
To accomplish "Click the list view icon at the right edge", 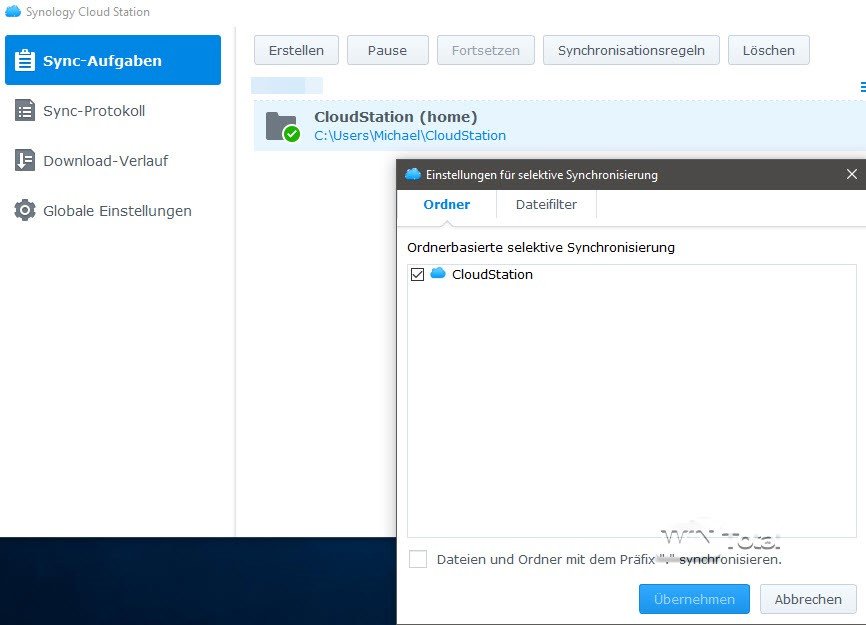I will [x=863, y=87].
